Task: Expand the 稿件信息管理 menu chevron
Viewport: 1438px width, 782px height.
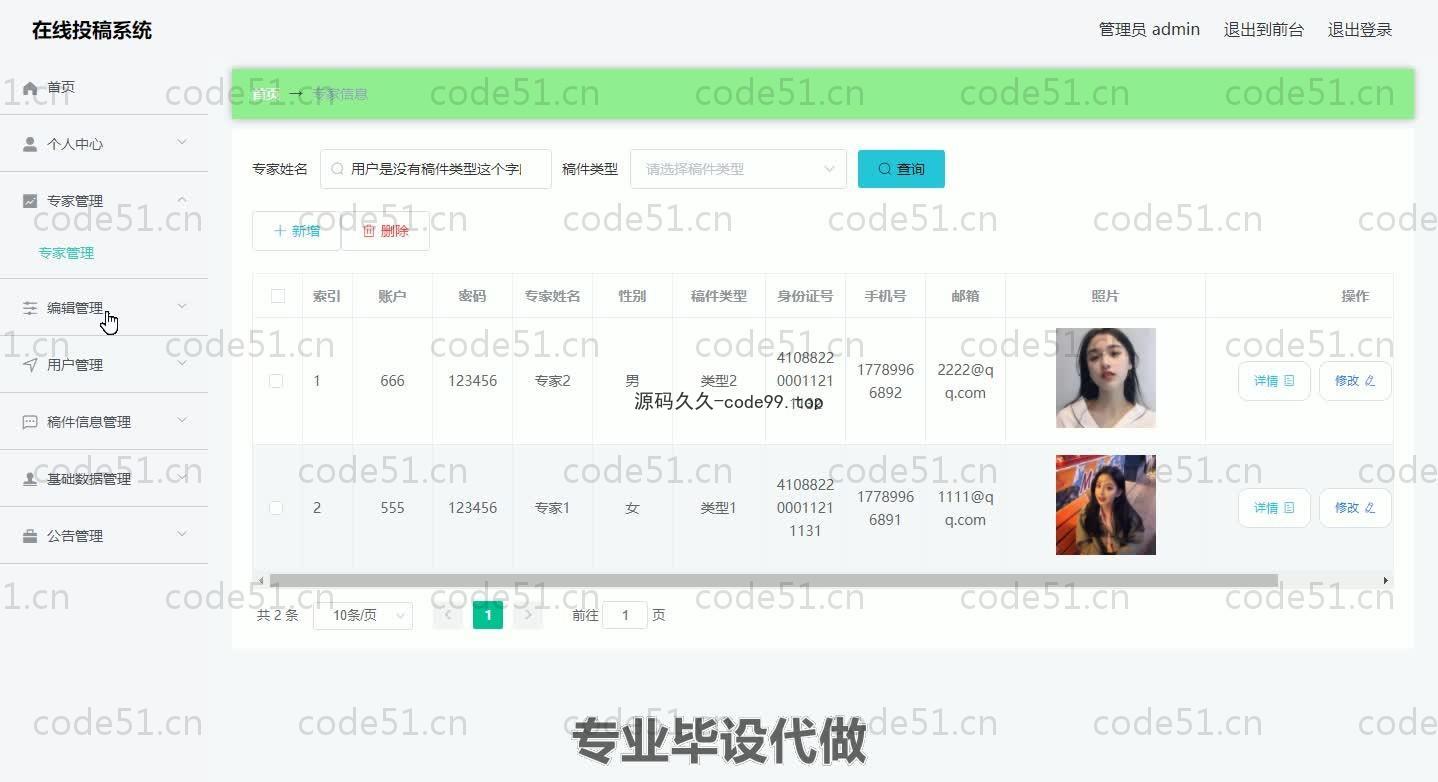Action: pyautogui.click(x=182, y=421)
